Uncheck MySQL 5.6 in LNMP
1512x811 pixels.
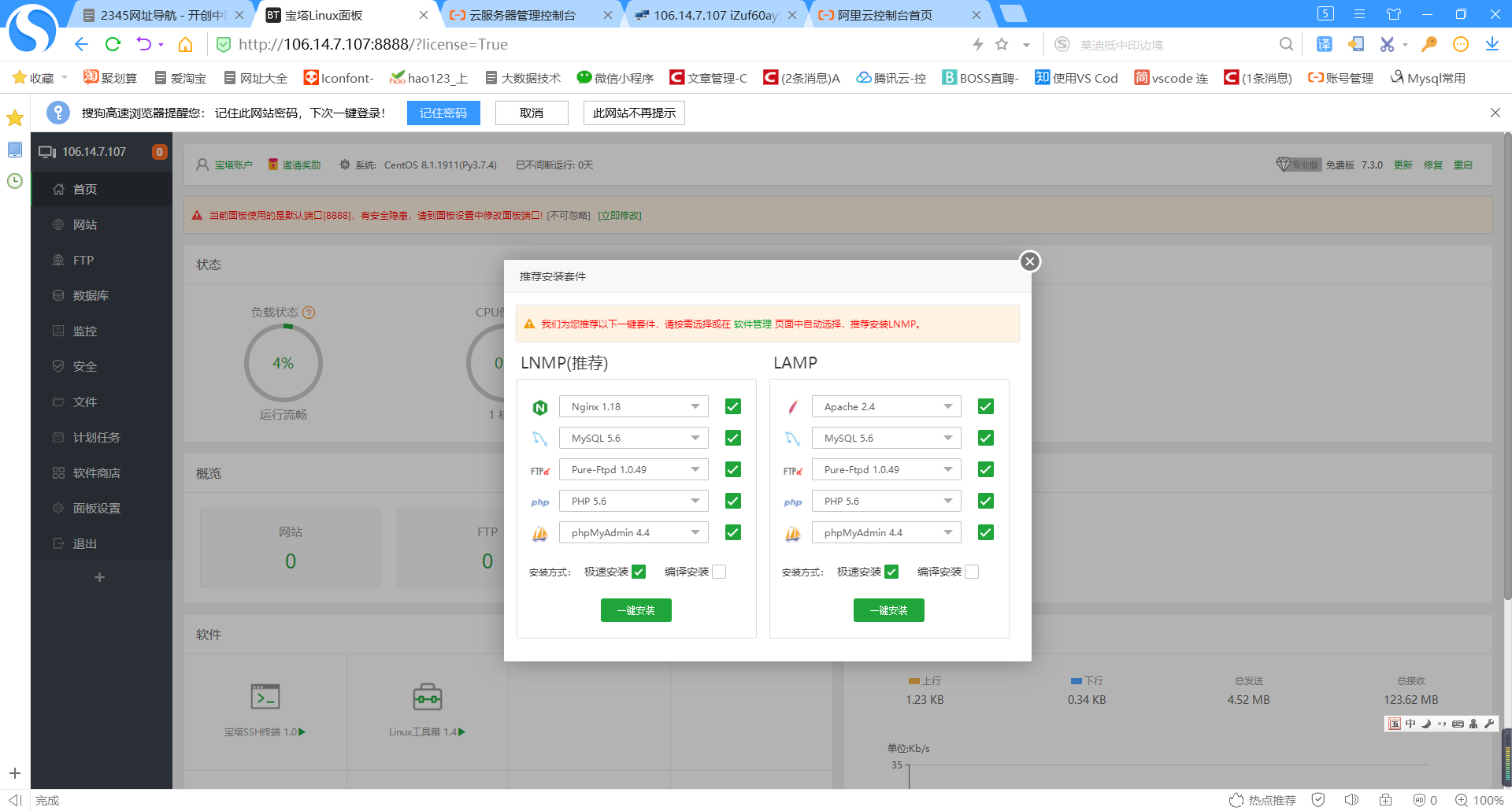733,438
